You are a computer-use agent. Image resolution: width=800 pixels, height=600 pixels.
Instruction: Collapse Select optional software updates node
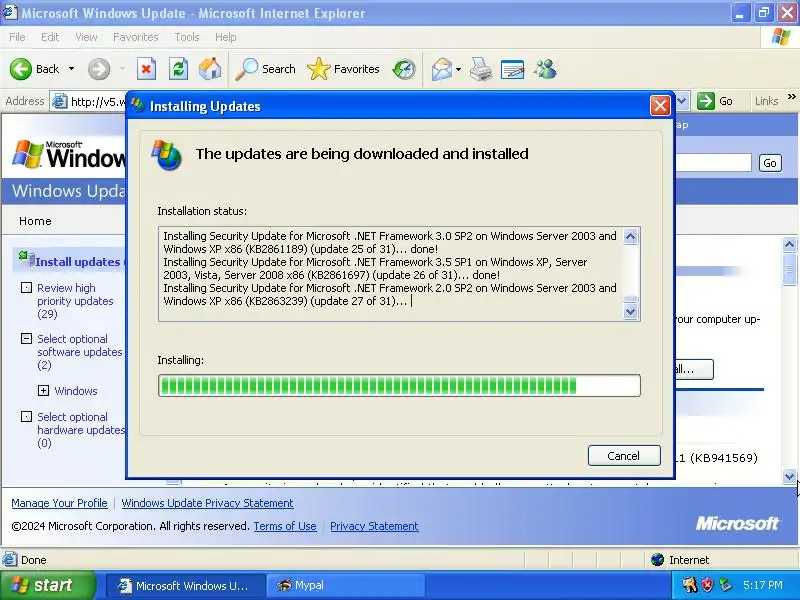(x=26, y=339)
